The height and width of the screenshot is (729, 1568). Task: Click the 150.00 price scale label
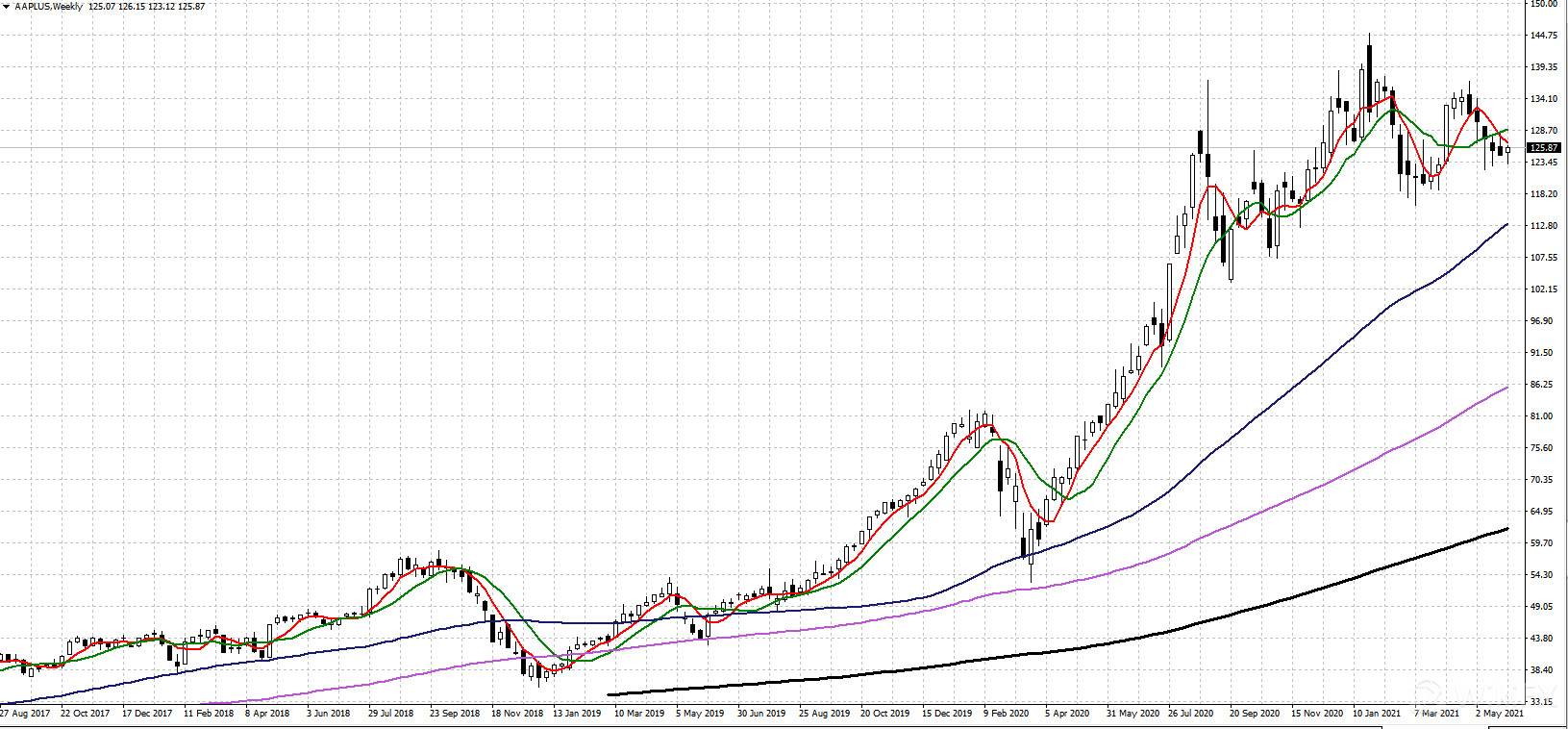(x=1544, y=4)
